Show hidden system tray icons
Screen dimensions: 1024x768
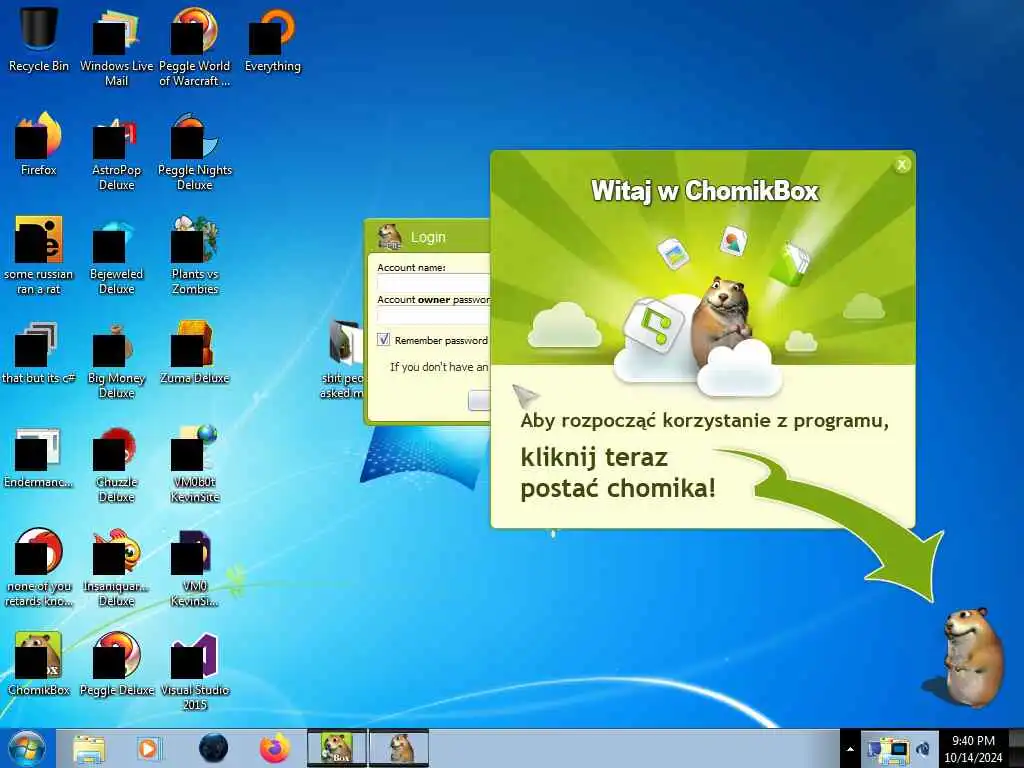pos(850,749)
